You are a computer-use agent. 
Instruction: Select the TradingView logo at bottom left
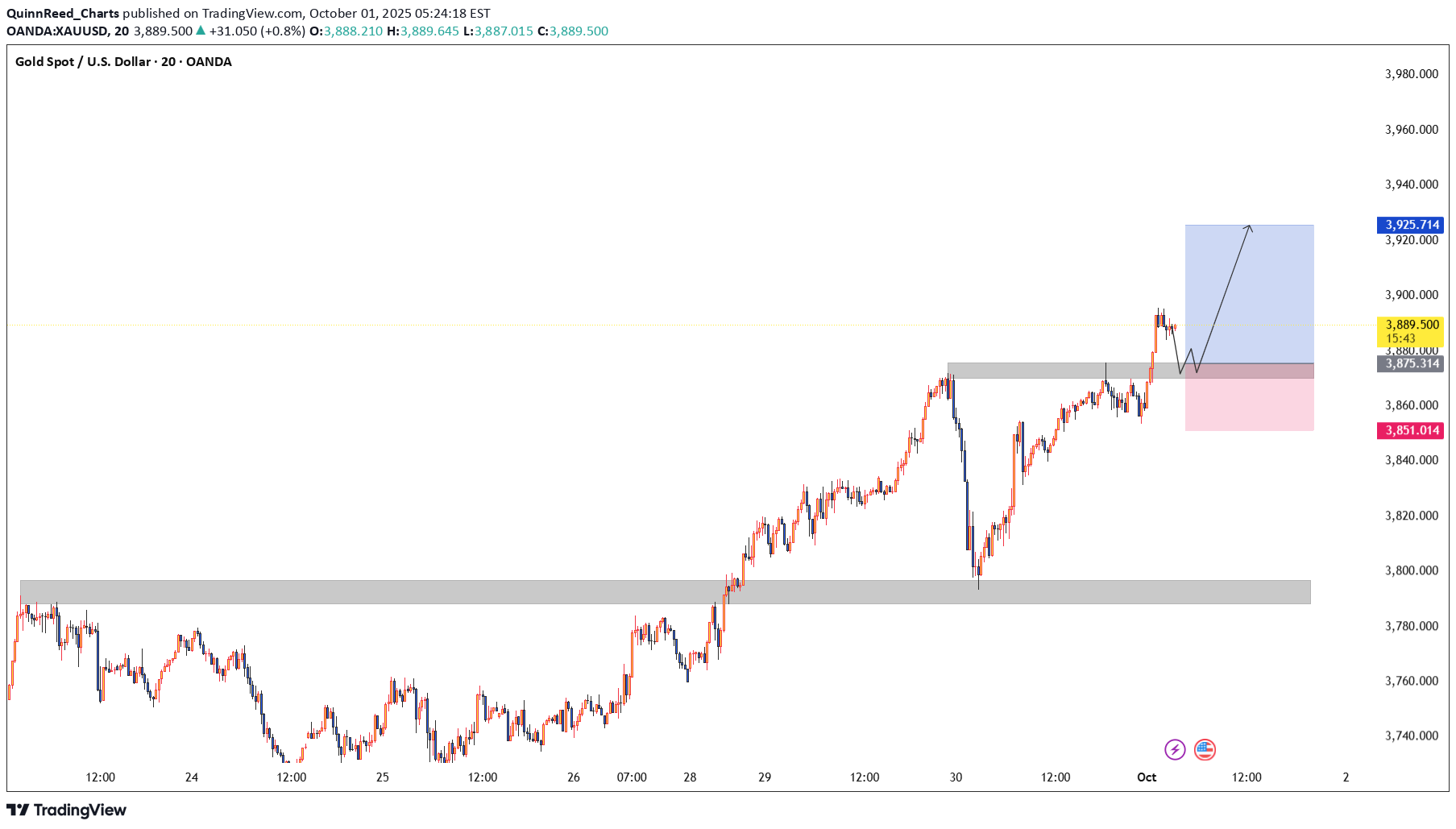[67, 810]
